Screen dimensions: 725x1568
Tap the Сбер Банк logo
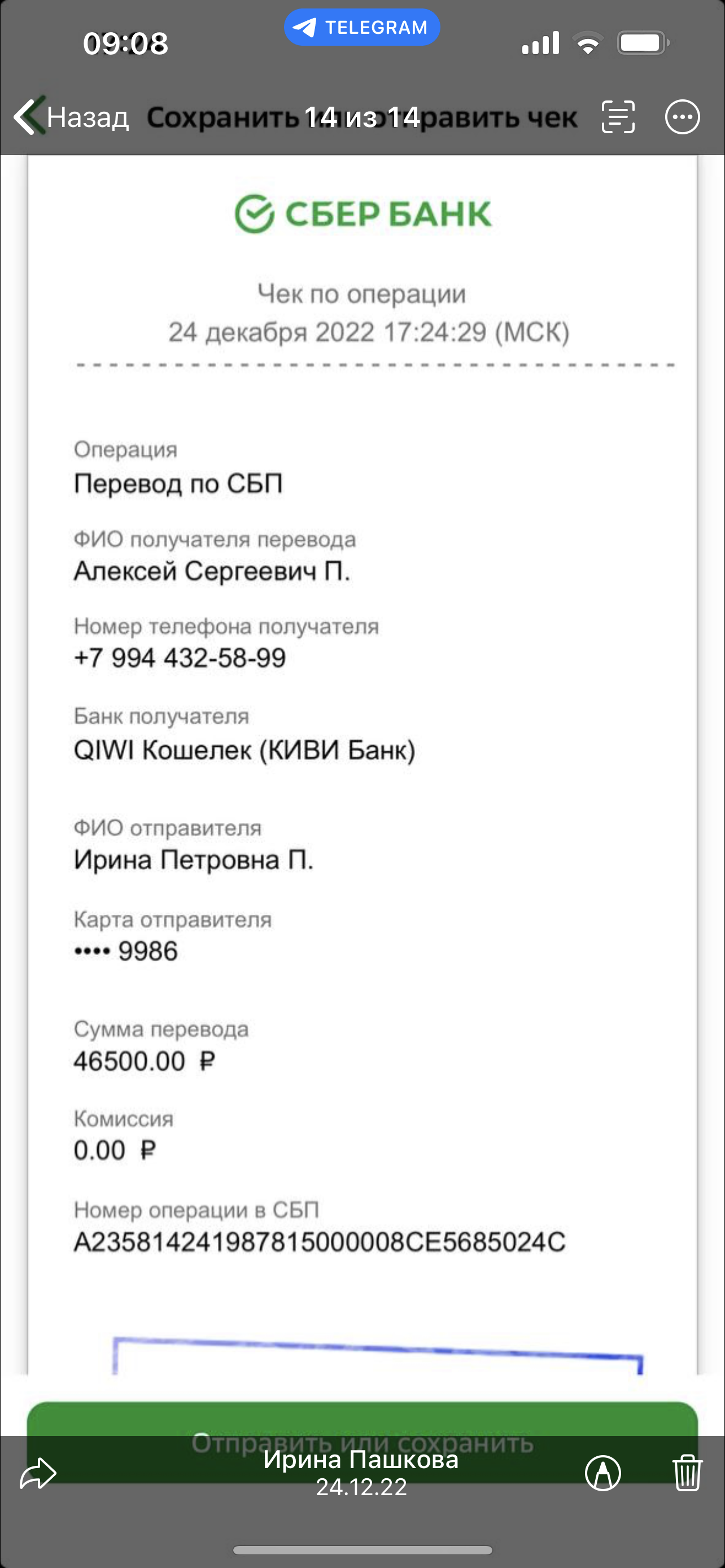(x=363, y=214)
